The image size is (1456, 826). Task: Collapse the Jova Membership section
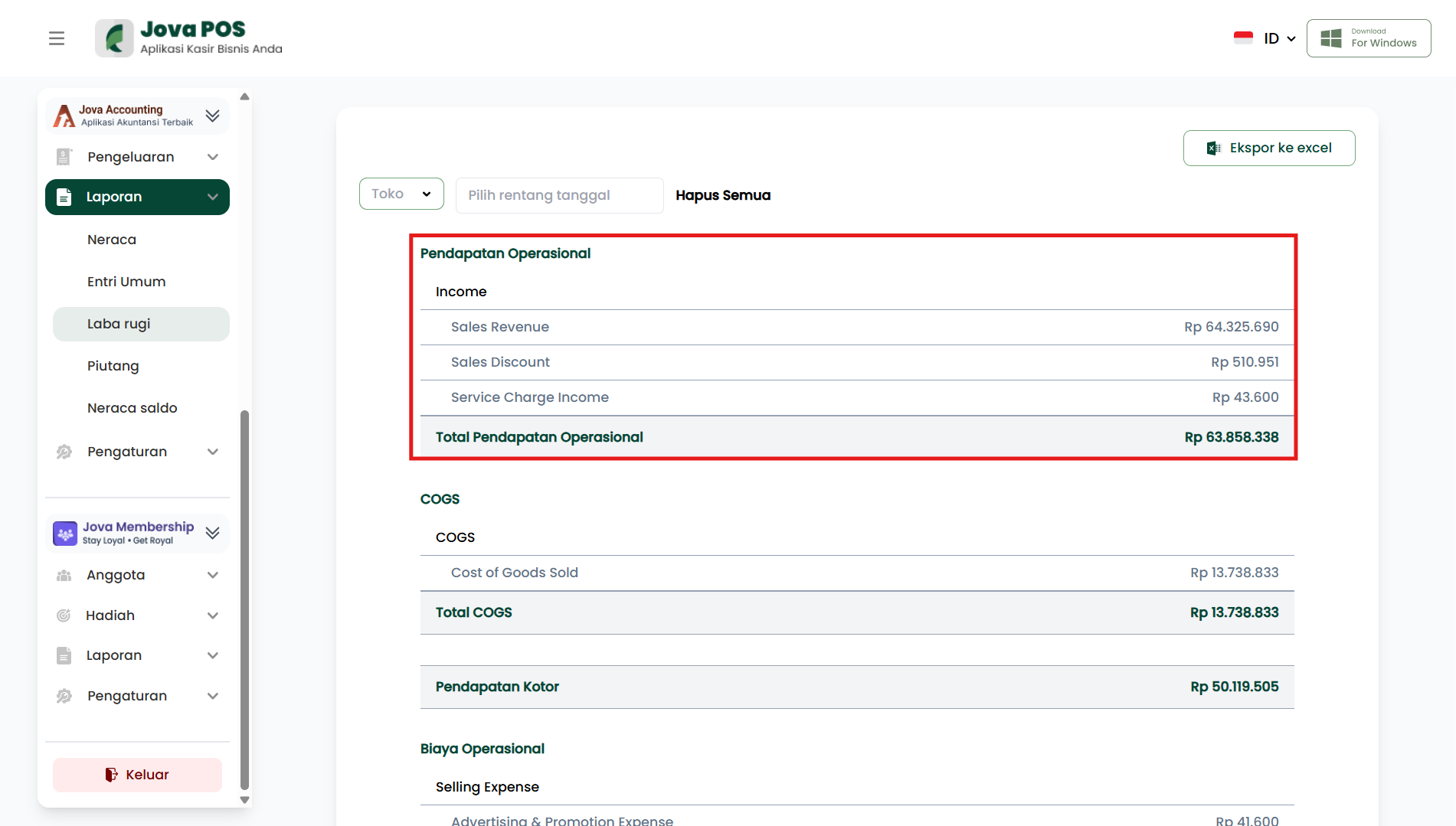pyautogui.click(x=213, y=533)
